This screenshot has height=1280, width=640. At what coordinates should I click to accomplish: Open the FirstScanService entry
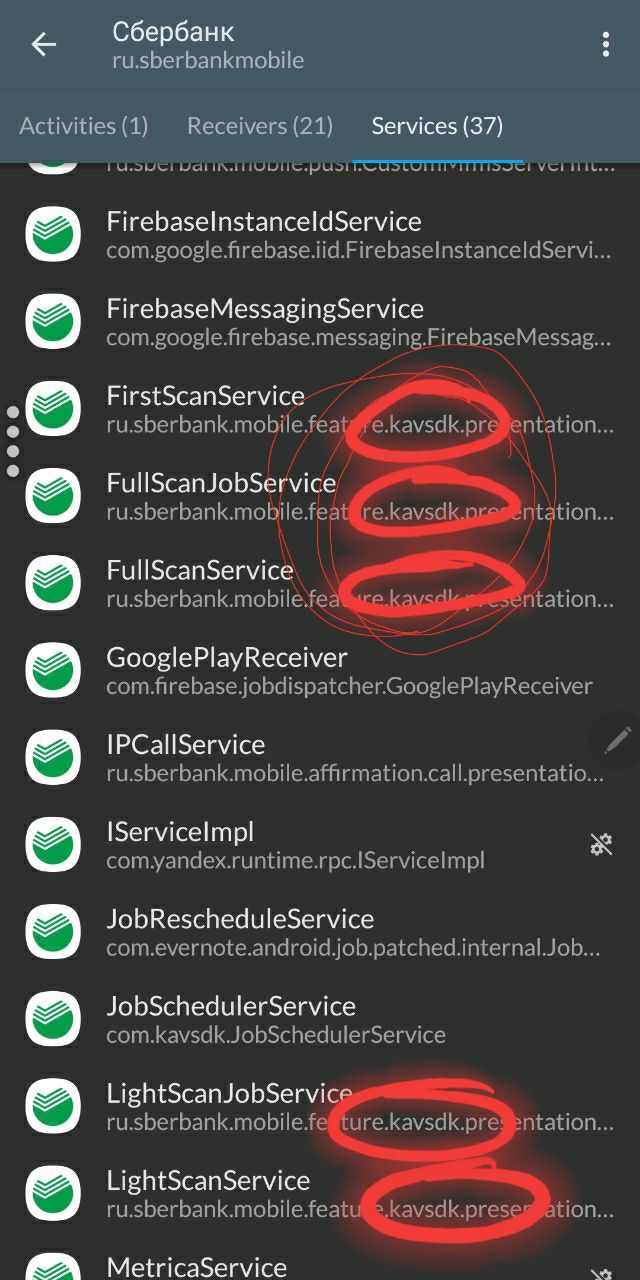click(x=320, y=408)
